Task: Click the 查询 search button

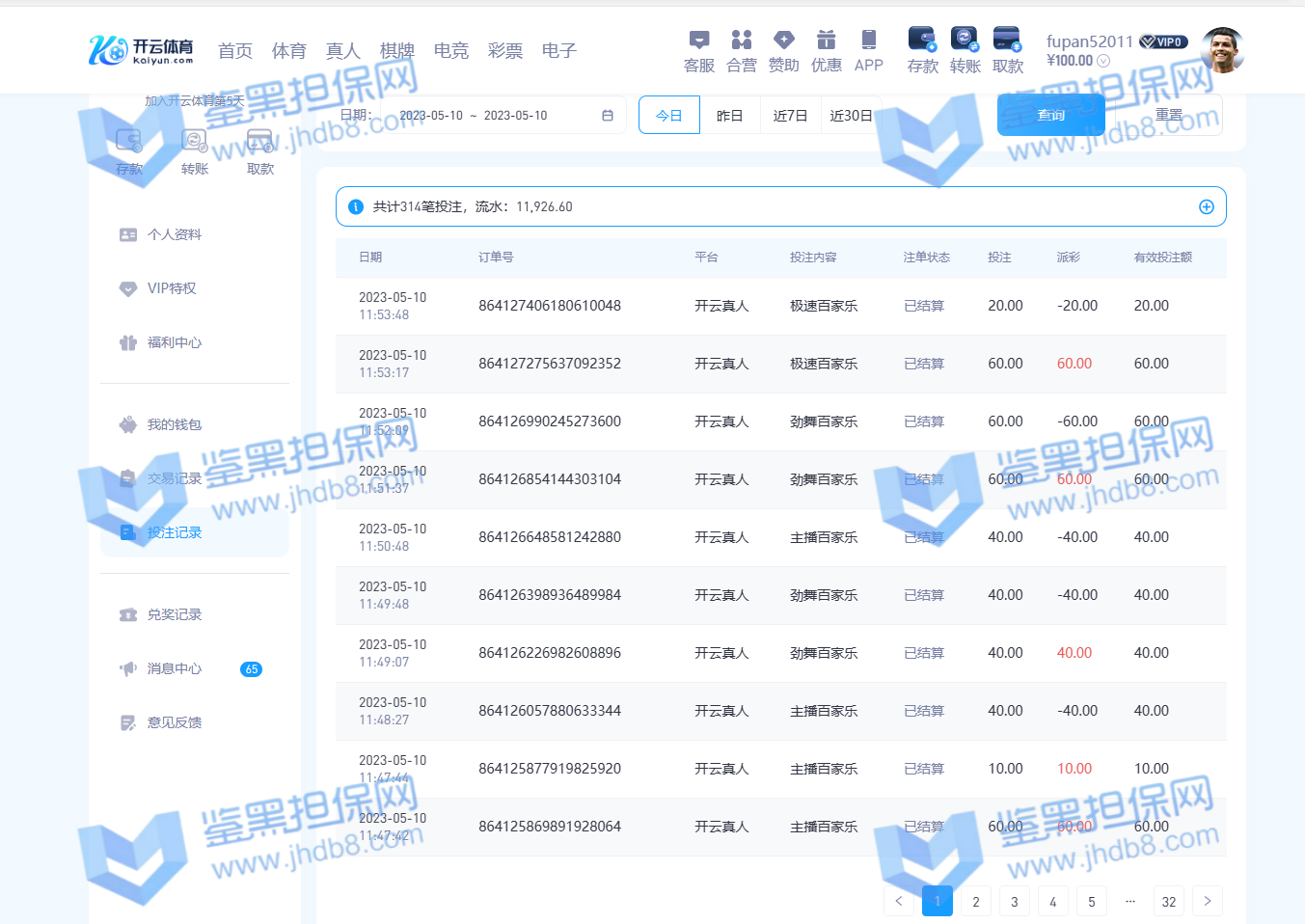Action: point(1050,116)
